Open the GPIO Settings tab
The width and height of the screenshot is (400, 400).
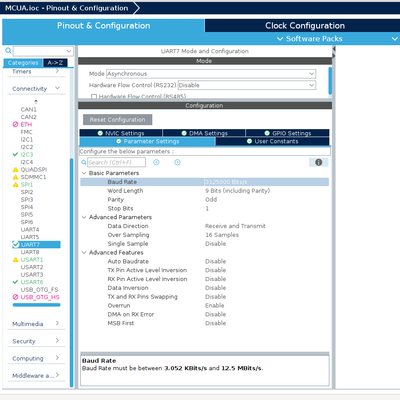coord(288,133)
